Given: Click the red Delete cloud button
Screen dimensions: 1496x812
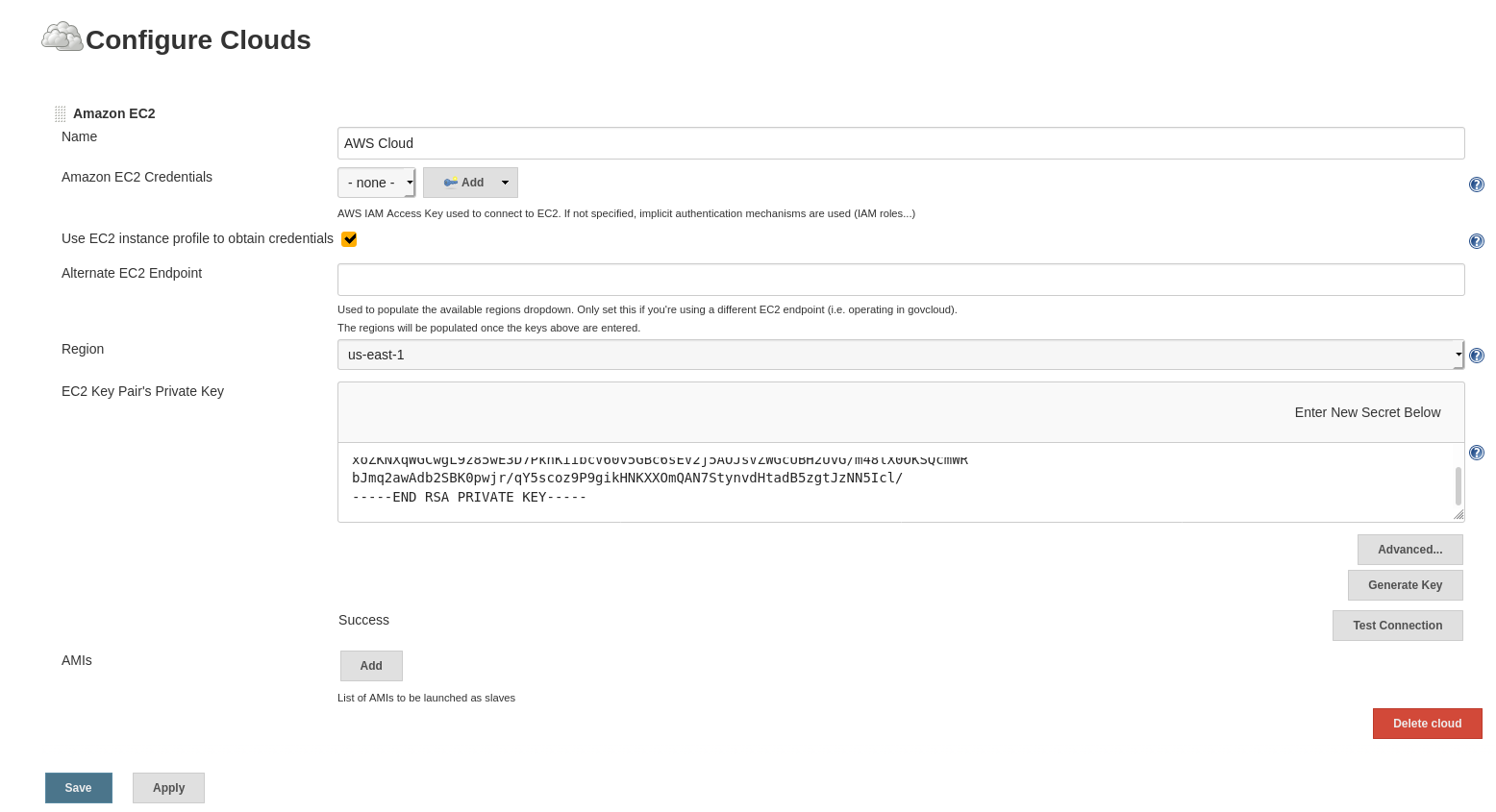Looking at the screenshot, I should [x=1427, y=724].
